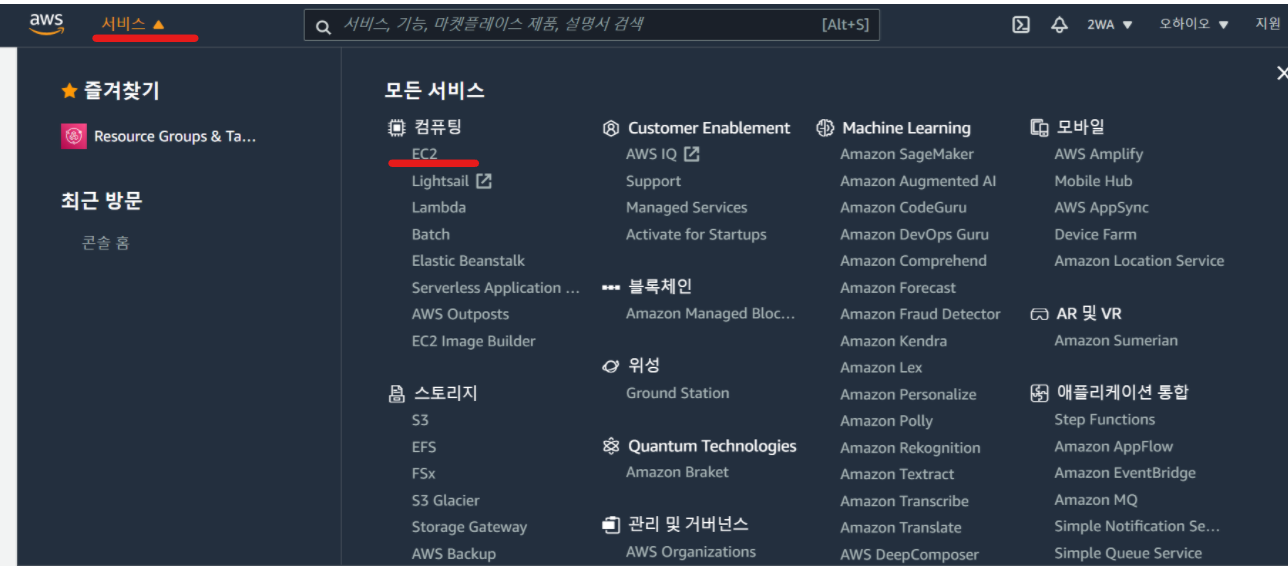Open the 오하이오 region dropdown
The height and width of the screenshot is (568, 1288).
click(x=1194, y=25)
